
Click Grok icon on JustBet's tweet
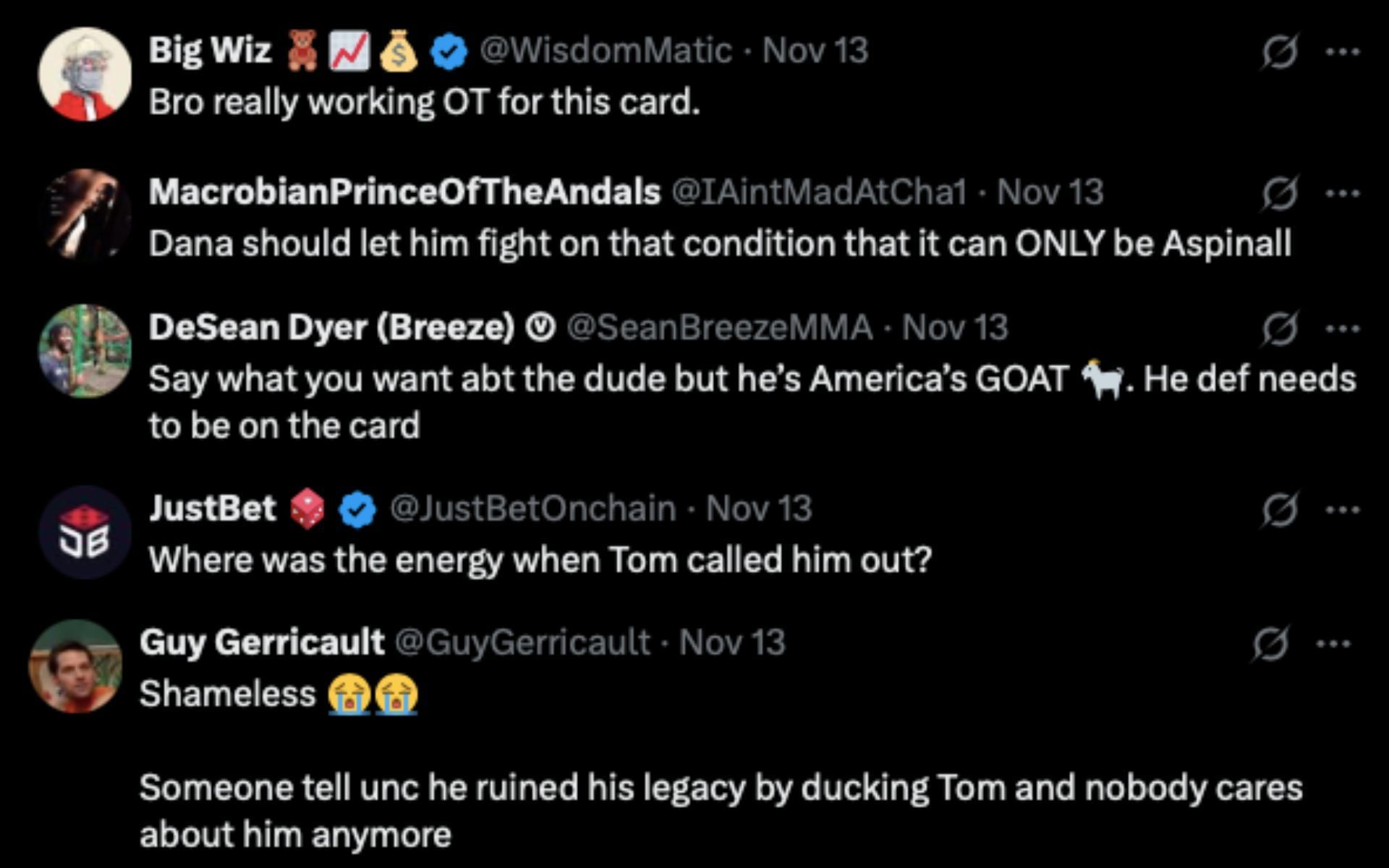(1279, 510)
